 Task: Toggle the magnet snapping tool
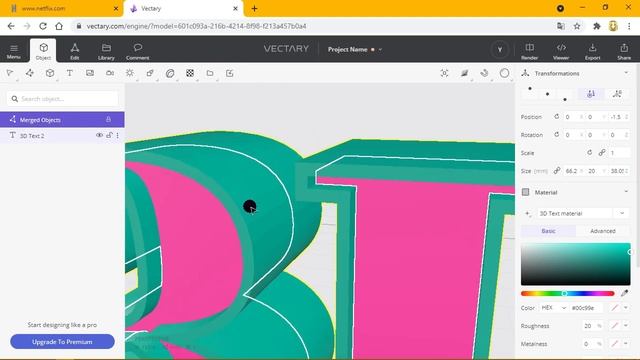pos(484,73)
